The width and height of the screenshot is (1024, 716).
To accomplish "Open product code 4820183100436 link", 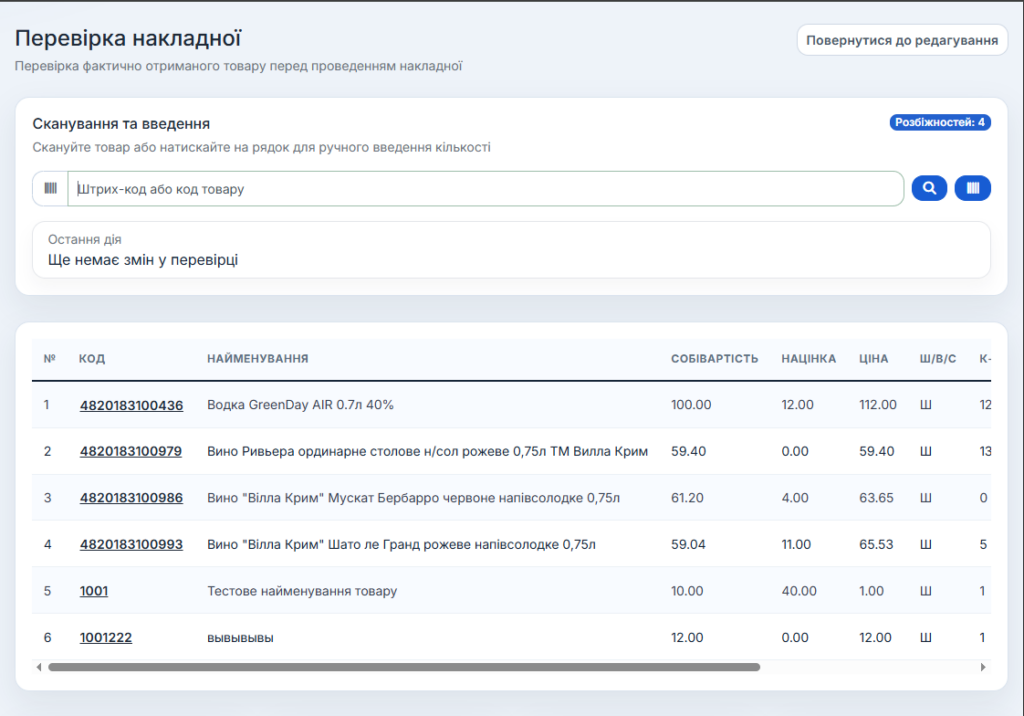I will pyautogui.click(x=131, y=405).
